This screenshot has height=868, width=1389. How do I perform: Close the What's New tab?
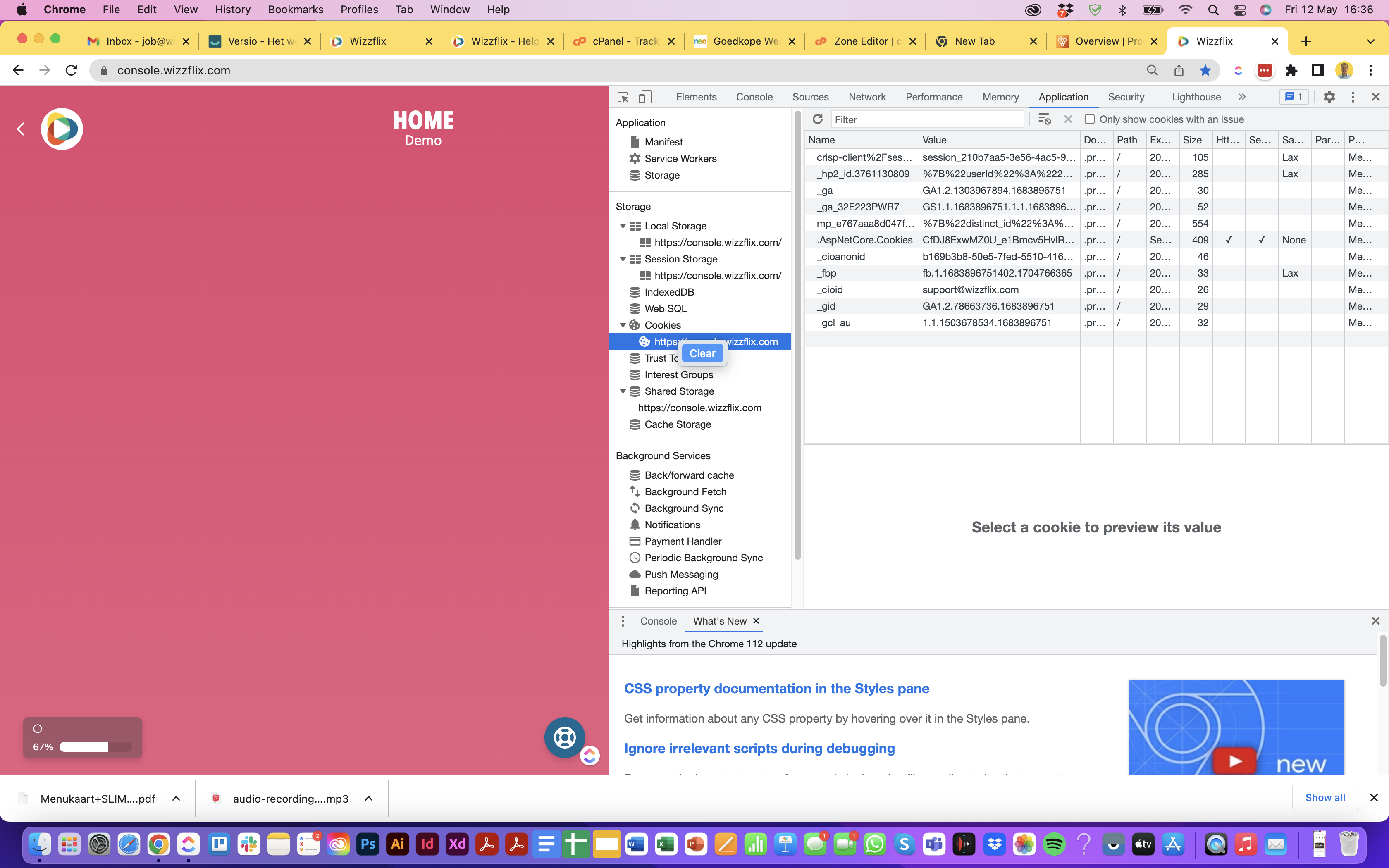tap(756, 621)
